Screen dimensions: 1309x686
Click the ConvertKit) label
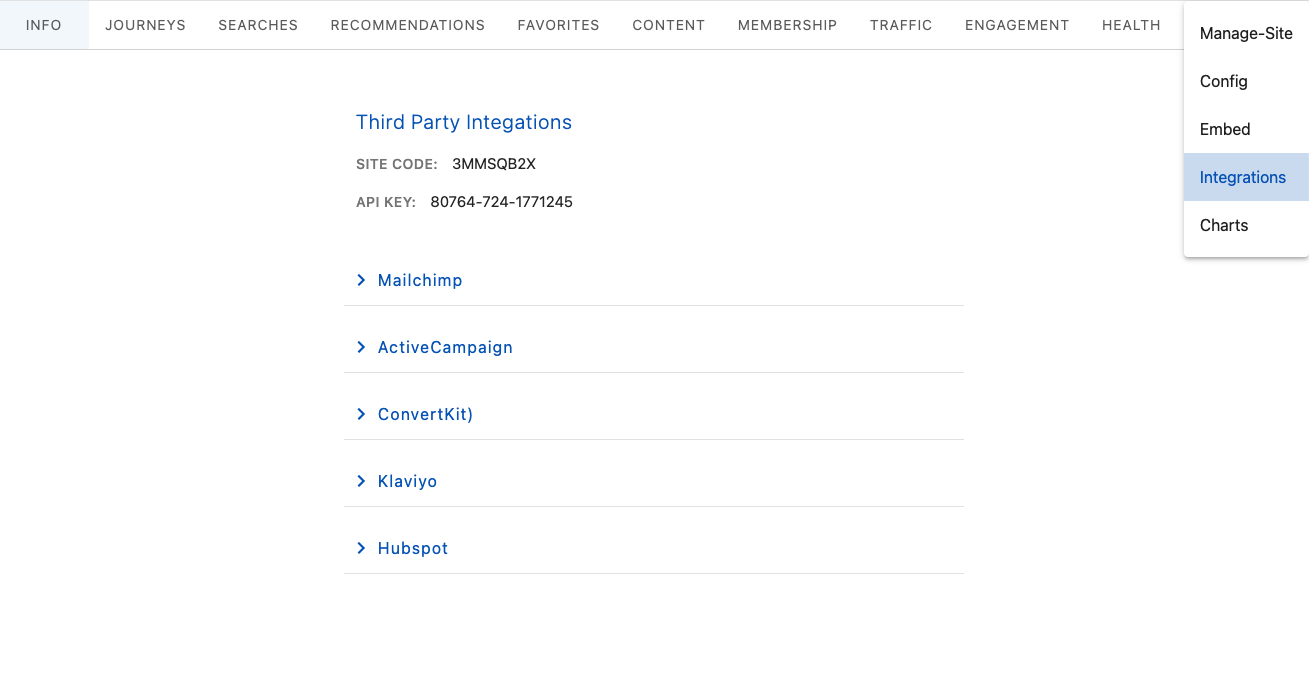[x=425, y=415]
